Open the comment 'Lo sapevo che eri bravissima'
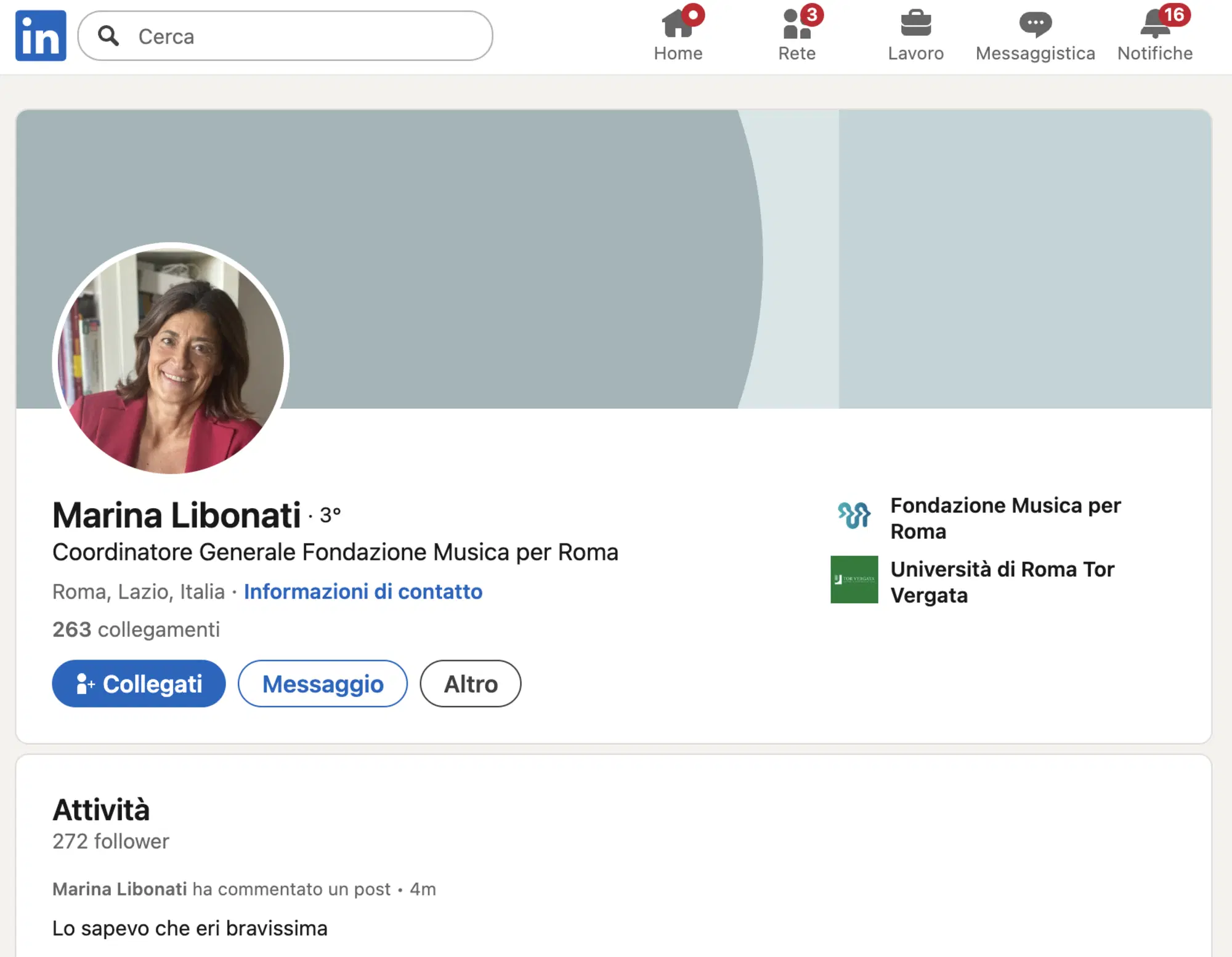This screenshot has width=1232, height=957. [x=190, y=928]
